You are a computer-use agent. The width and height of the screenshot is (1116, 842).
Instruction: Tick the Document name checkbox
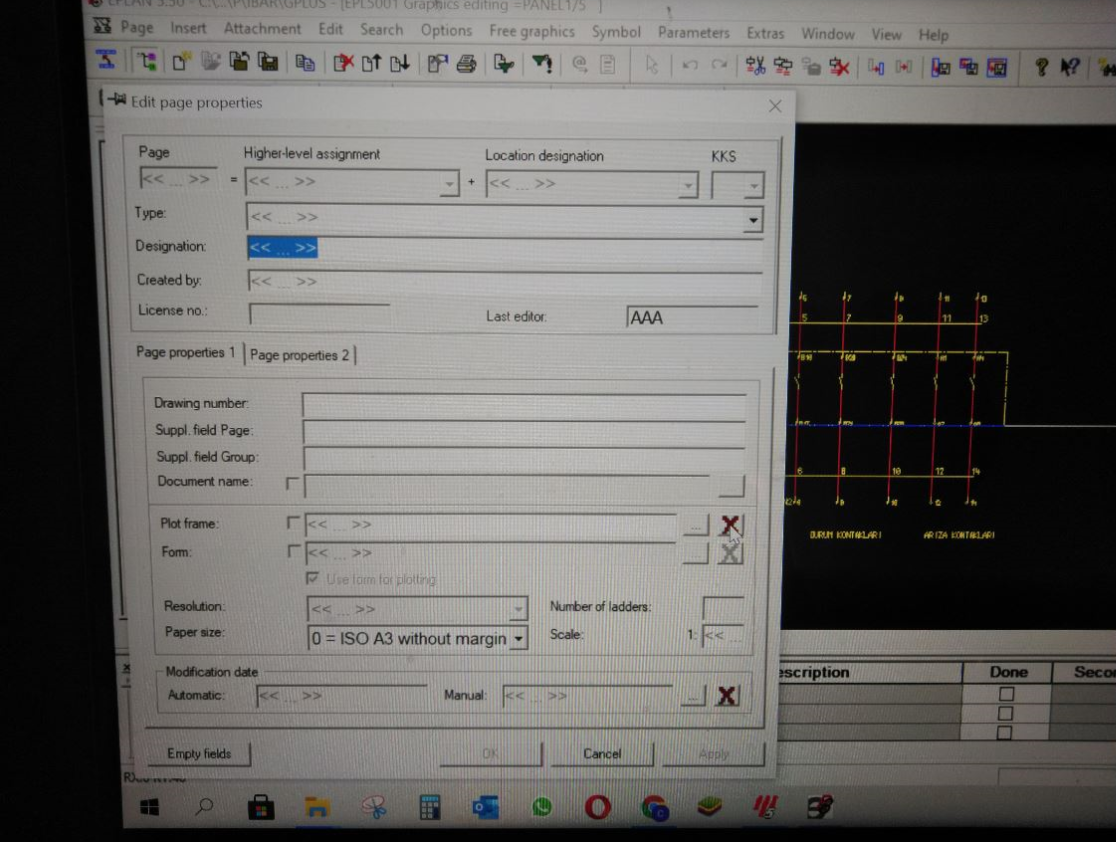[x=292, y=483]
